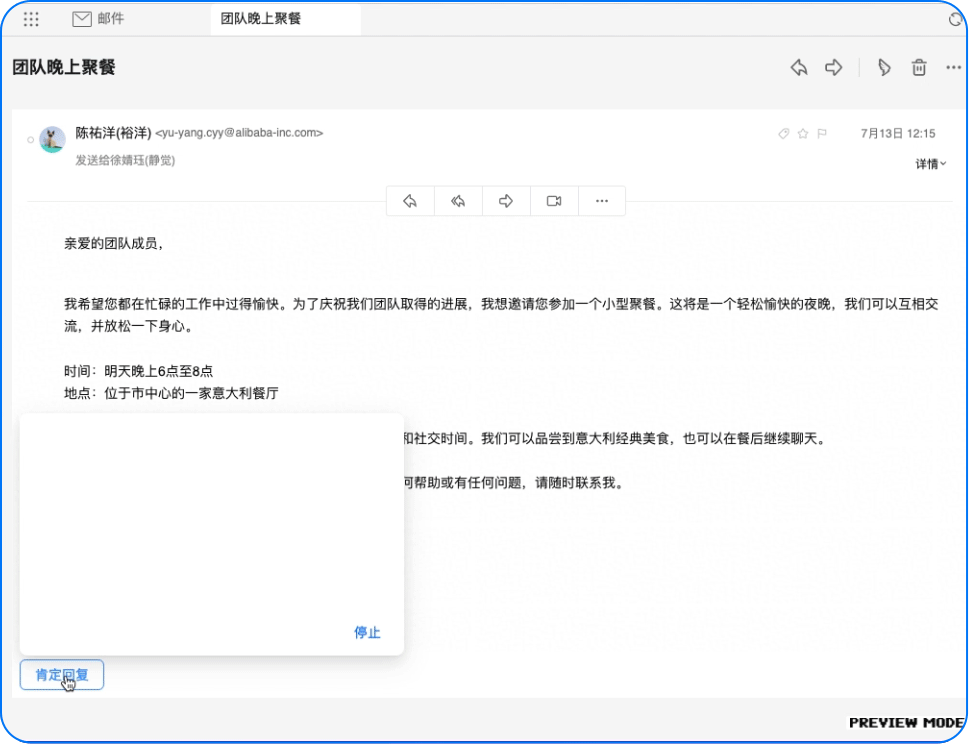Reply all from the message toolbar
Image resolution: width=969 pixels, height=744 pixels.
[x=458, y=201]
